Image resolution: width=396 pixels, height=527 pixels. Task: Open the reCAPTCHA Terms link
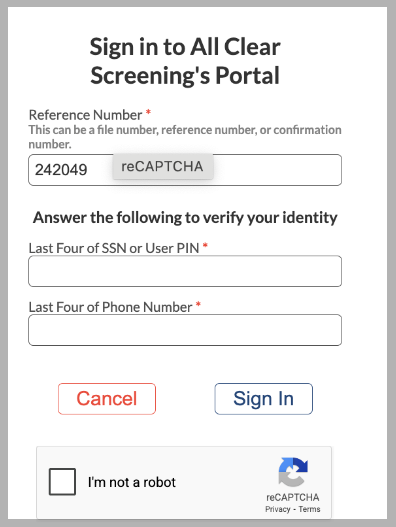309,509
